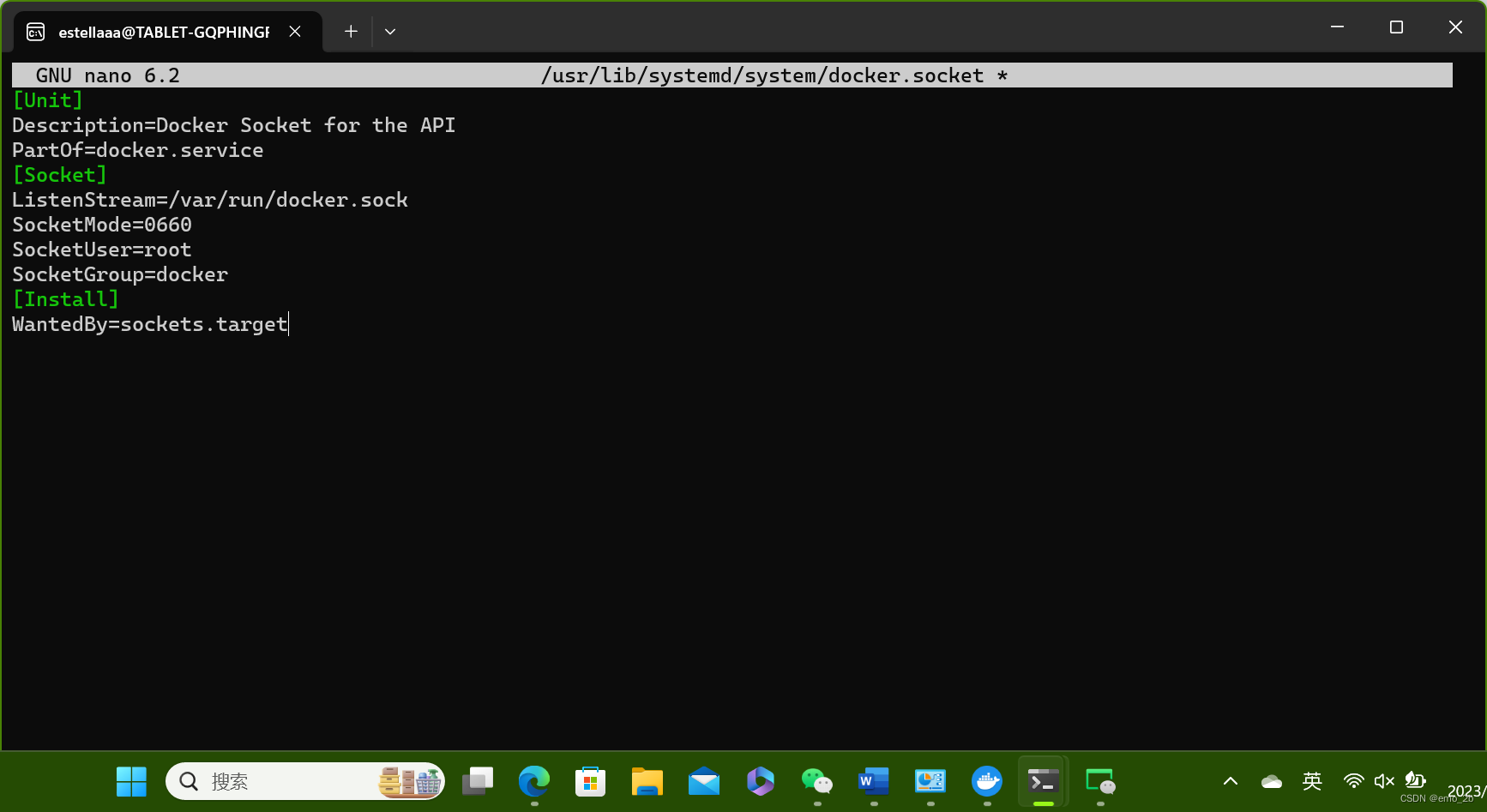
Task: Click the GNU nano 6.2 title text
Action: [108, 75]
